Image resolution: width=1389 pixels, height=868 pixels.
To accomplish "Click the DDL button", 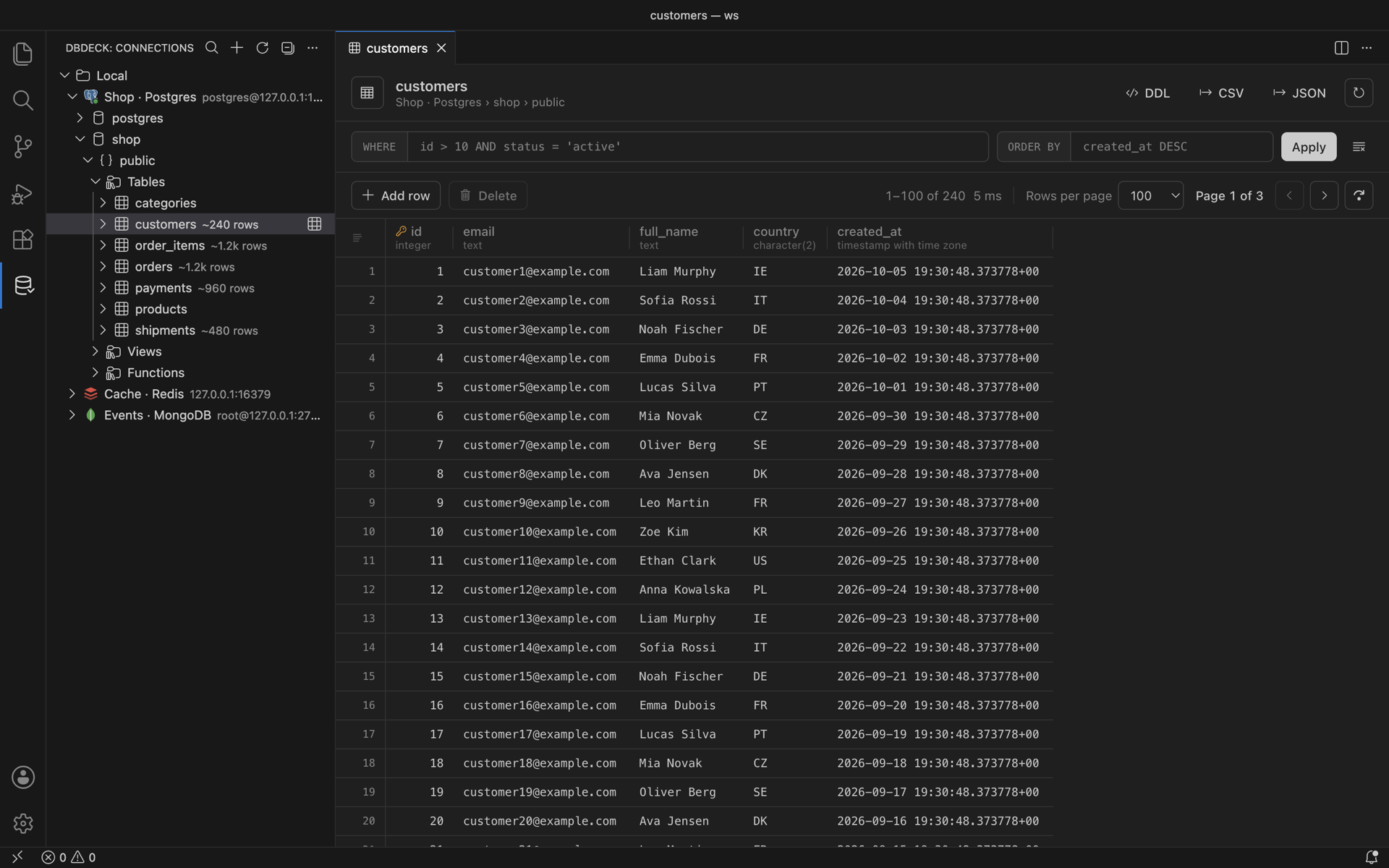I will pos(1148,93).
